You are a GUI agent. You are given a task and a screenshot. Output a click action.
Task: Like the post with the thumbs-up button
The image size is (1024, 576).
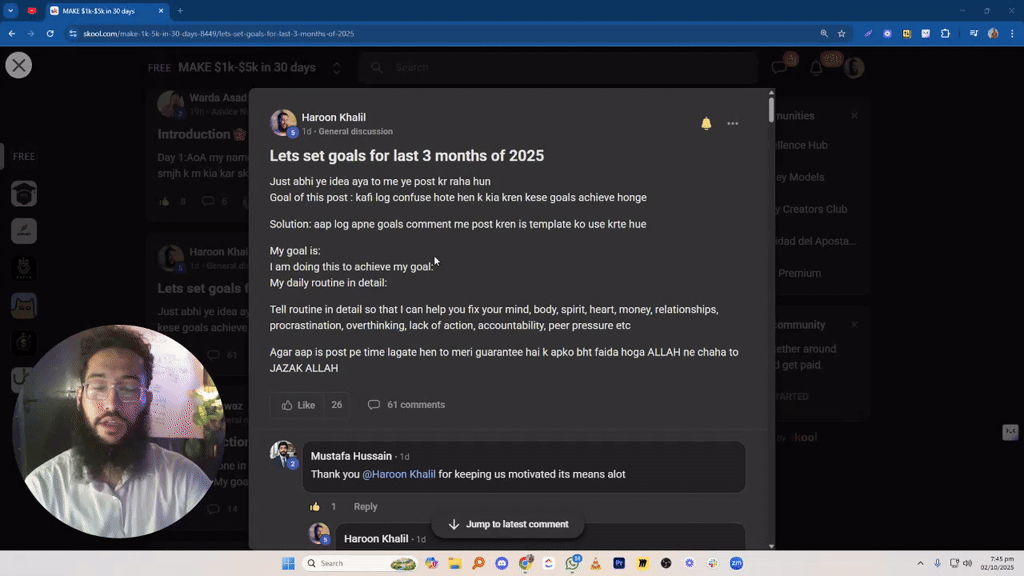click(298, 405)
